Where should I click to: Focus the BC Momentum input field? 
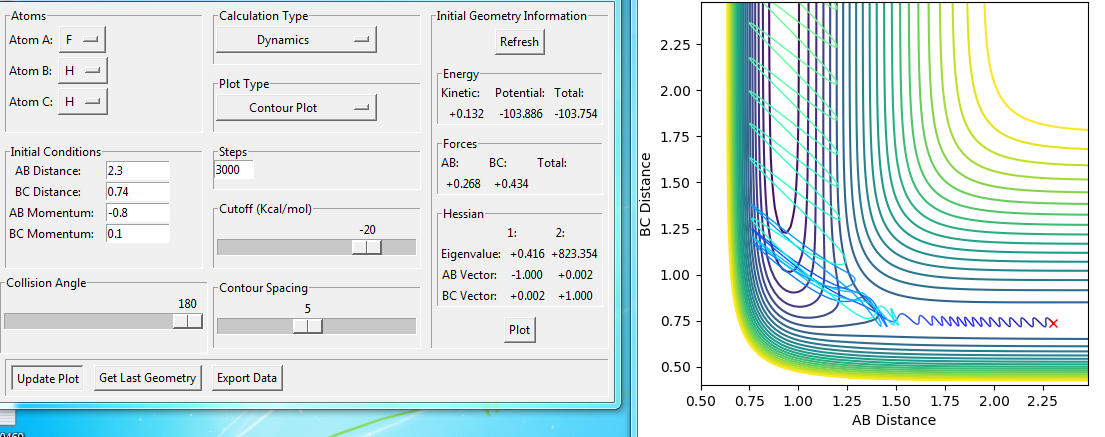tap(137, 234)
